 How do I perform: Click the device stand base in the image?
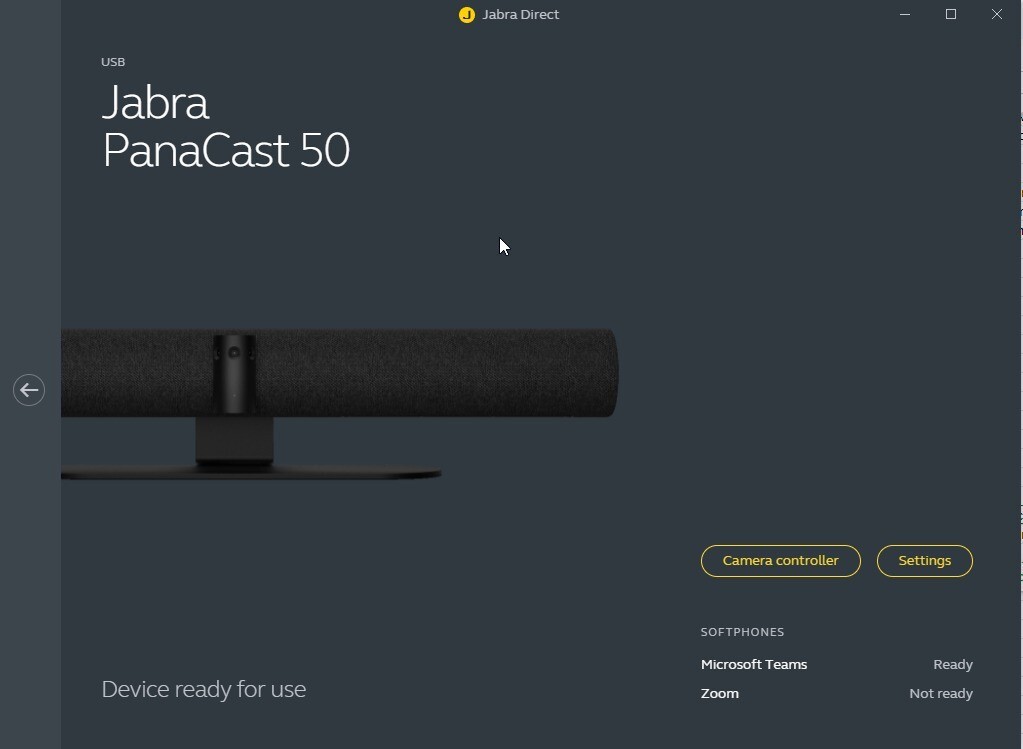(x=251, y=473)
